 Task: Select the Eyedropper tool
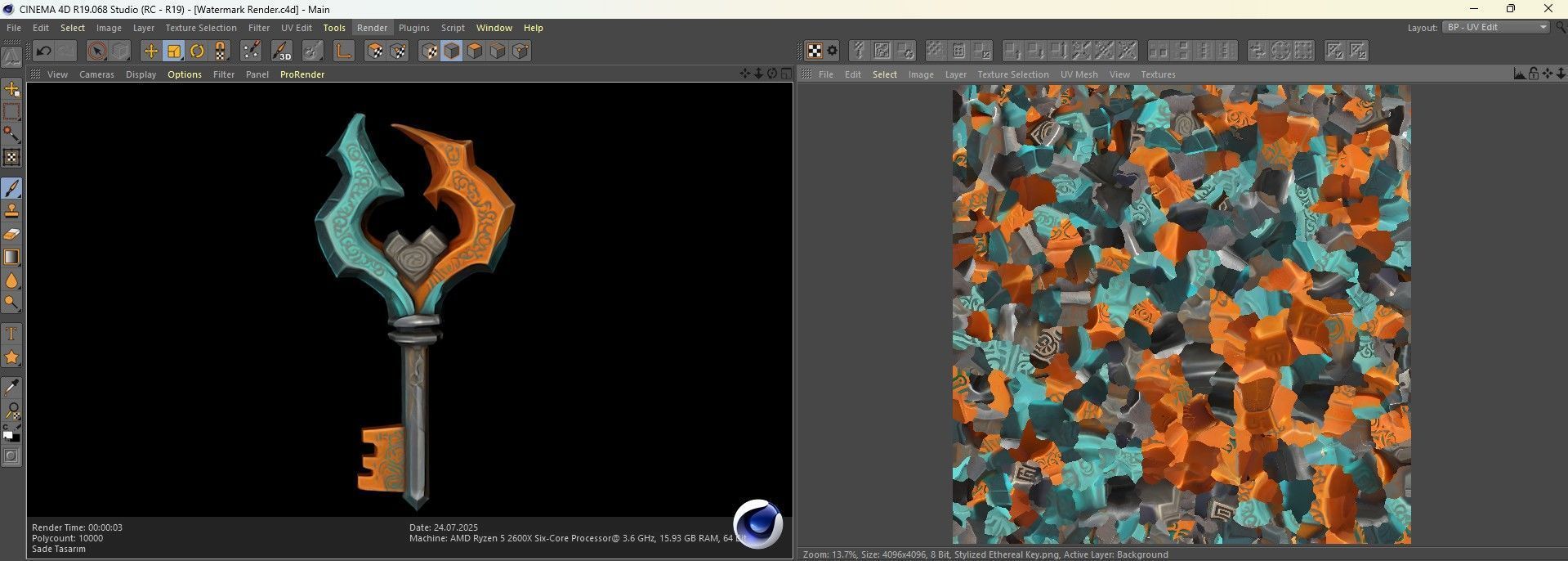click(x=11, y=387)
